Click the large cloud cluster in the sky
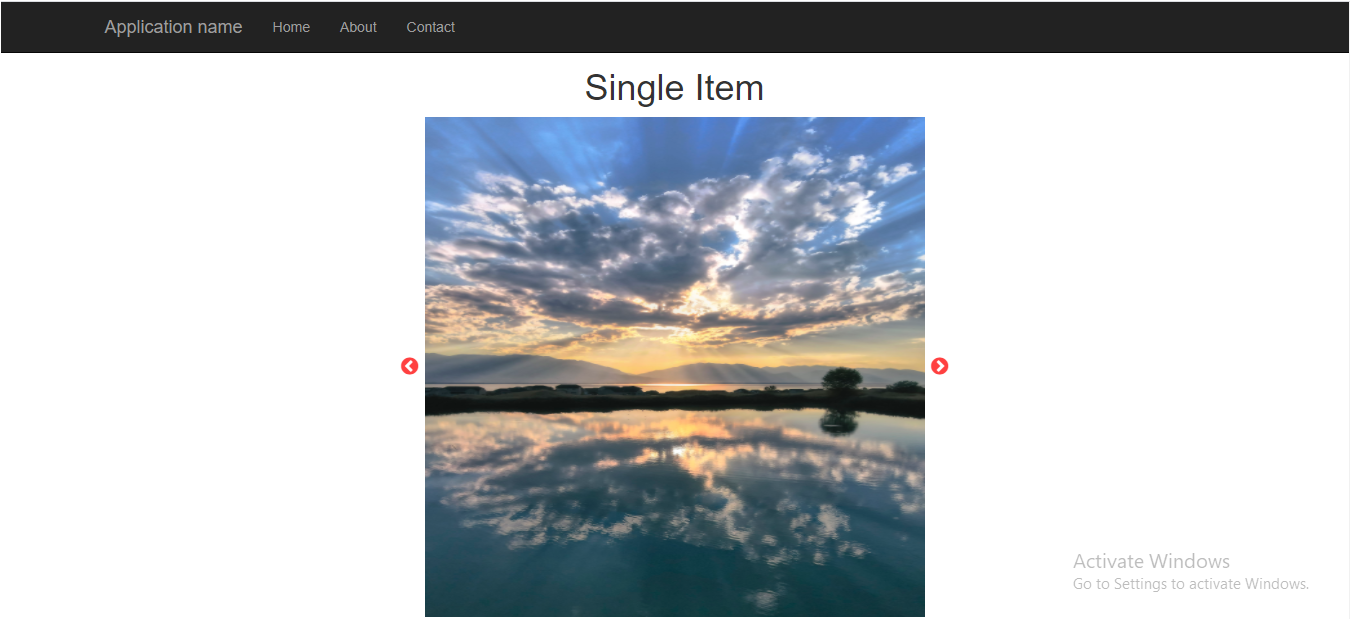This screenshot has width=1351, height=620. [x=660, y=240]
